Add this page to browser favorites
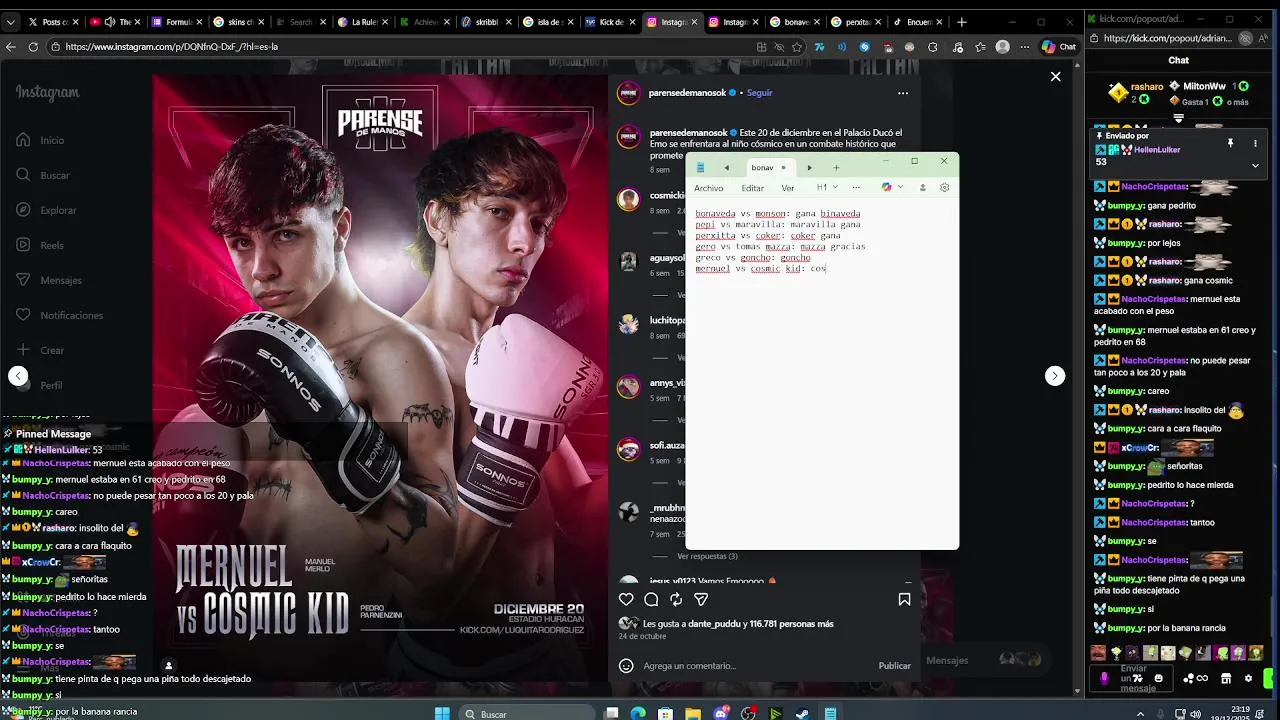 (x=797, y=46)
